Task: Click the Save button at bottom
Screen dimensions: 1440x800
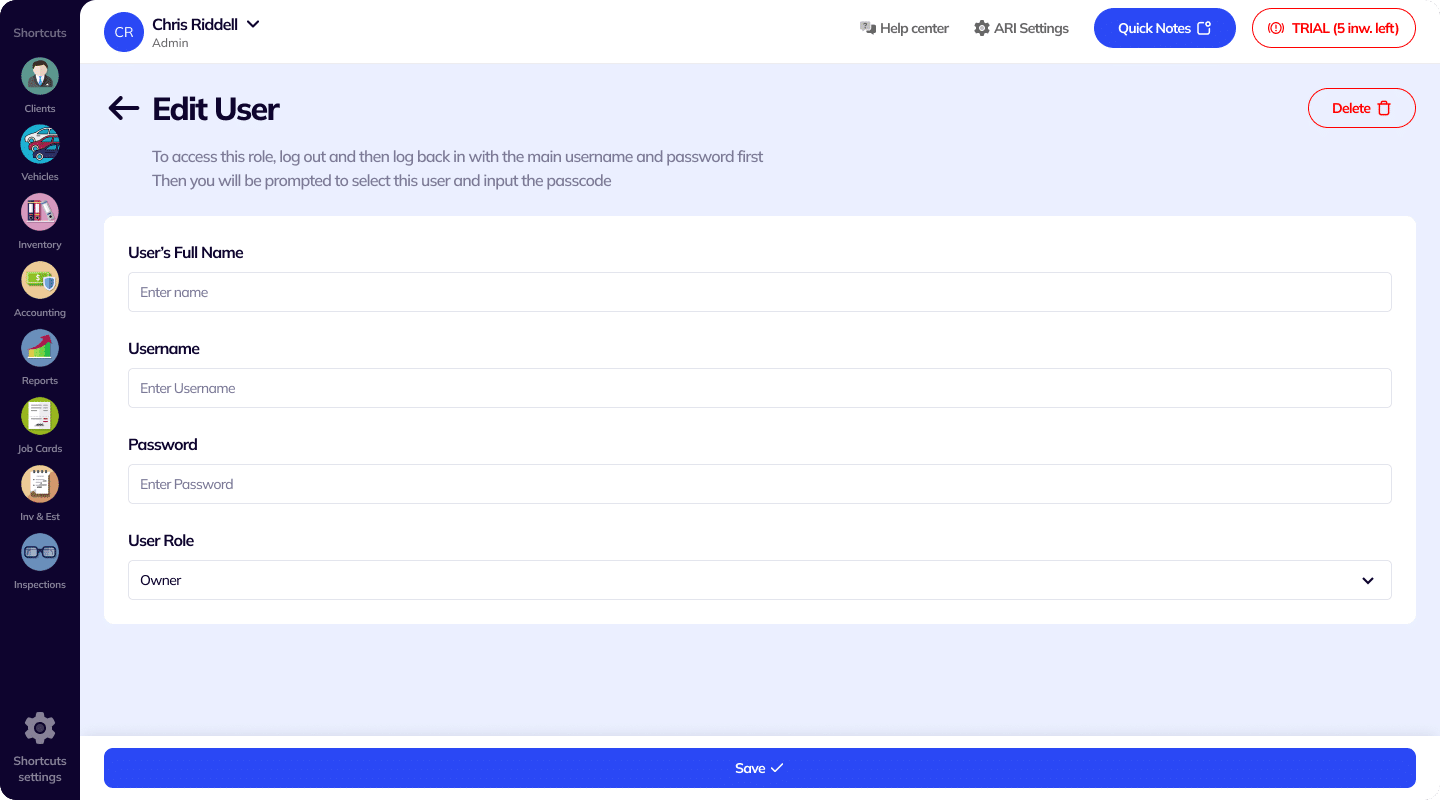Action: click(759, 768)
